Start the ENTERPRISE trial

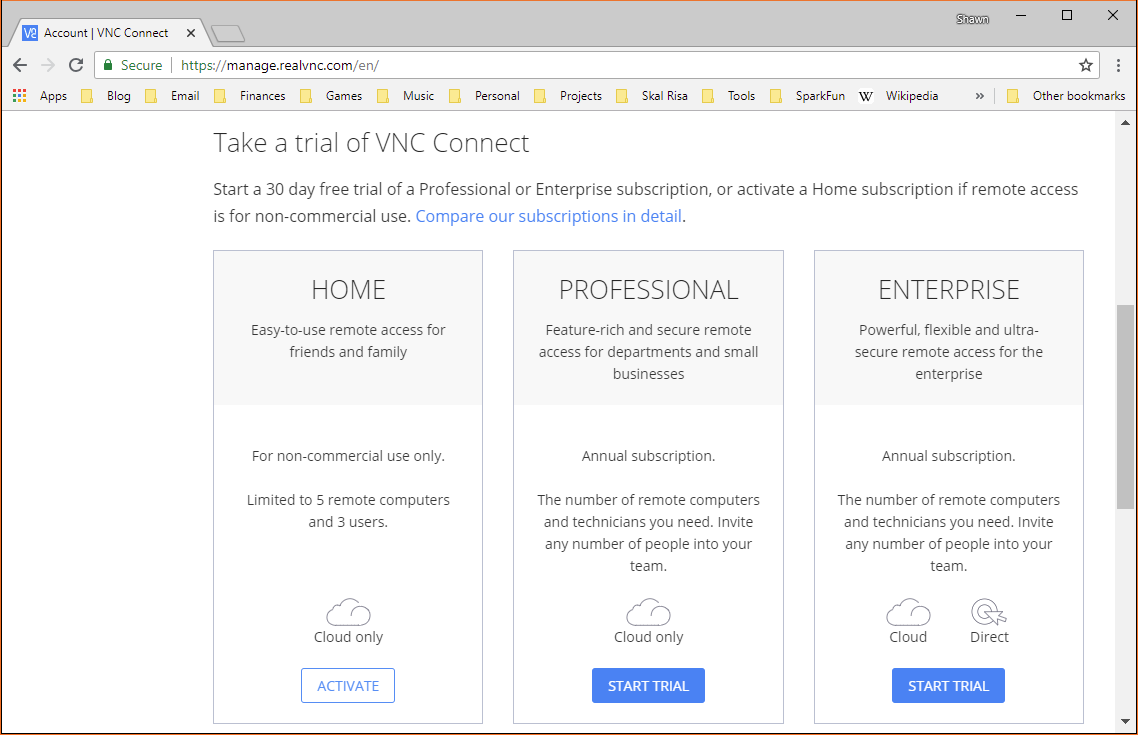pos(949,686)
